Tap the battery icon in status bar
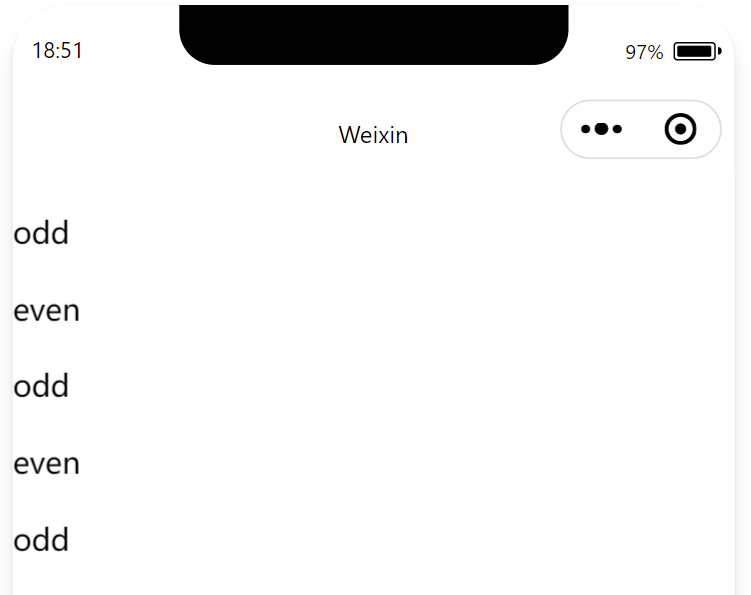The width and height of the screenshot is (751, 595). 697,51
